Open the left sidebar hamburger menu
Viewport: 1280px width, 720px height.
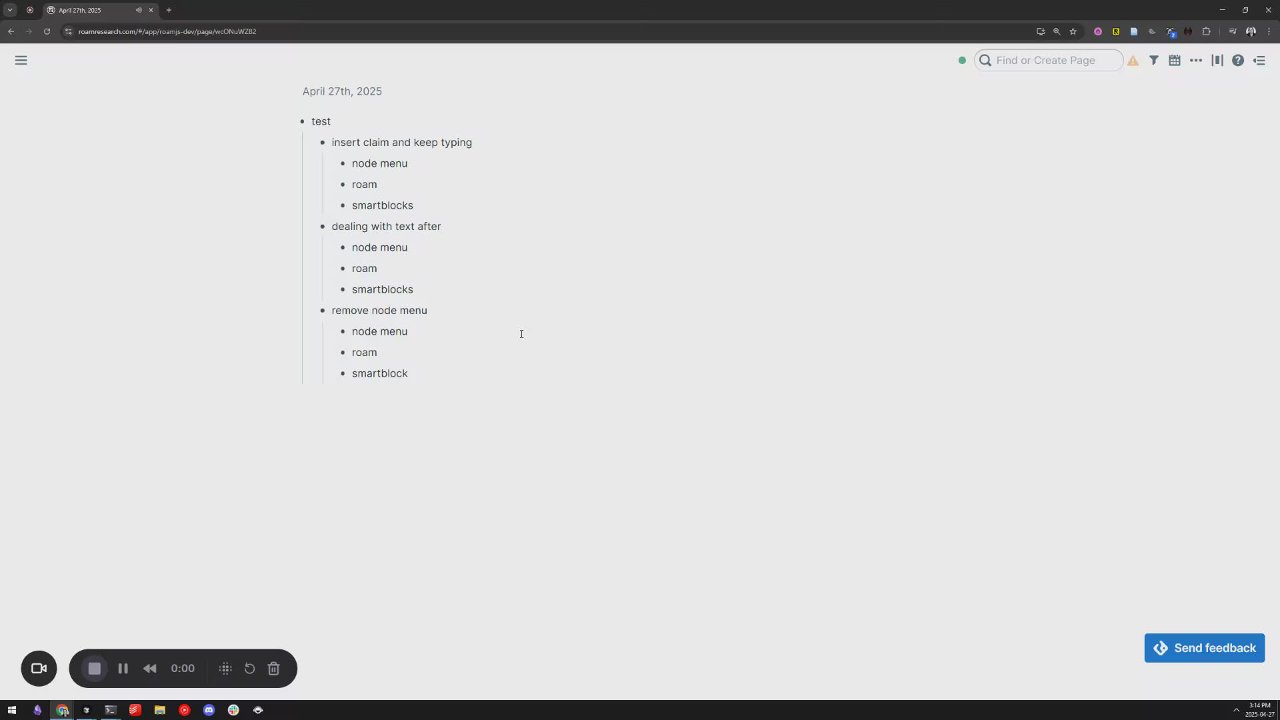point(21,60)
